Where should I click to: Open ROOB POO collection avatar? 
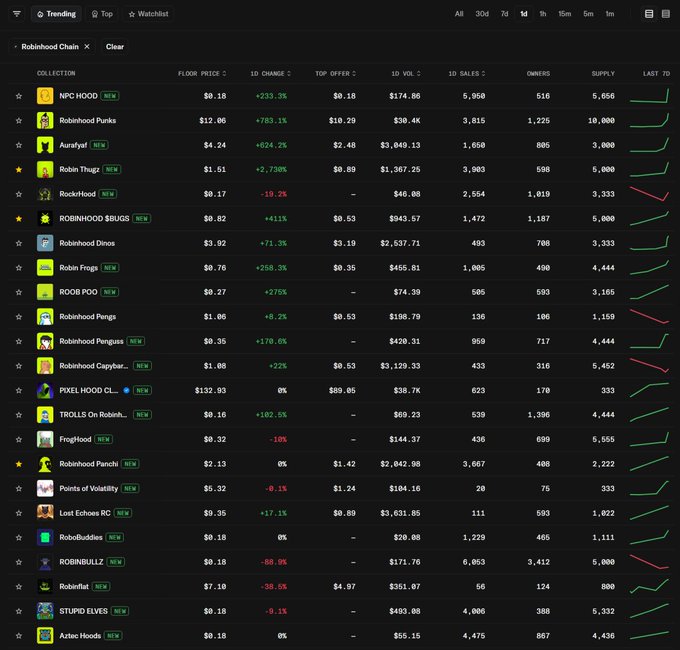tap(45, 292)
